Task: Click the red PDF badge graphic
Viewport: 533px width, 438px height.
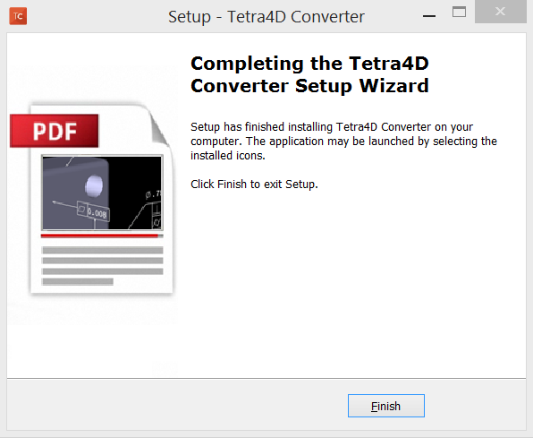Action: (x=54, y=131)
